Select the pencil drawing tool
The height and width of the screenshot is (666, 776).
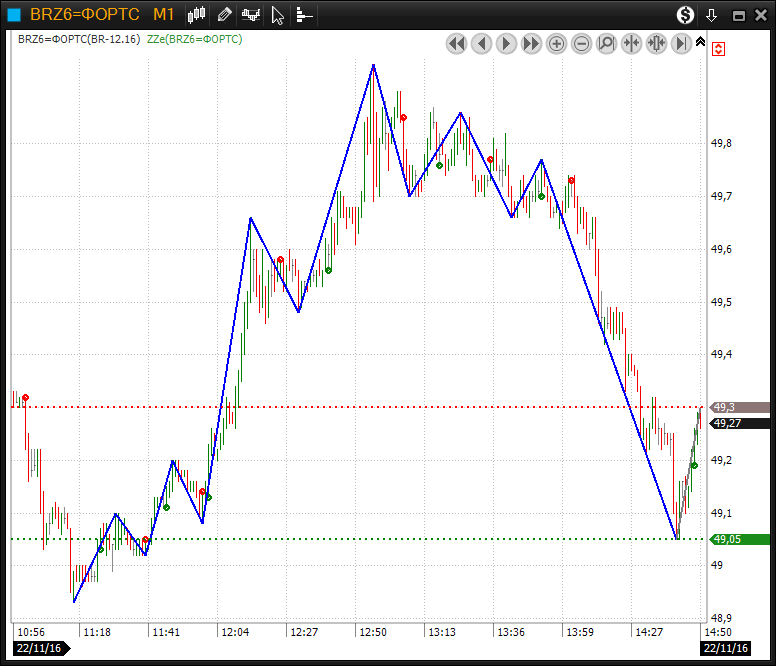pyautogui.click(x=224, y=15)
